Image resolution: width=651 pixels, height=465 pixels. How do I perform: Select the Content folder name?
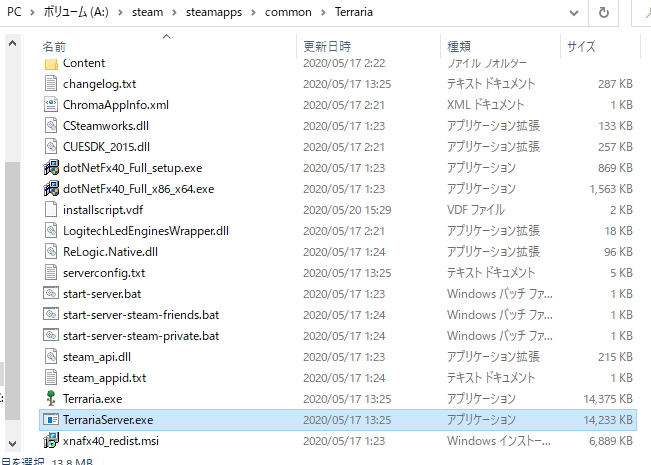tap(84, 63)
